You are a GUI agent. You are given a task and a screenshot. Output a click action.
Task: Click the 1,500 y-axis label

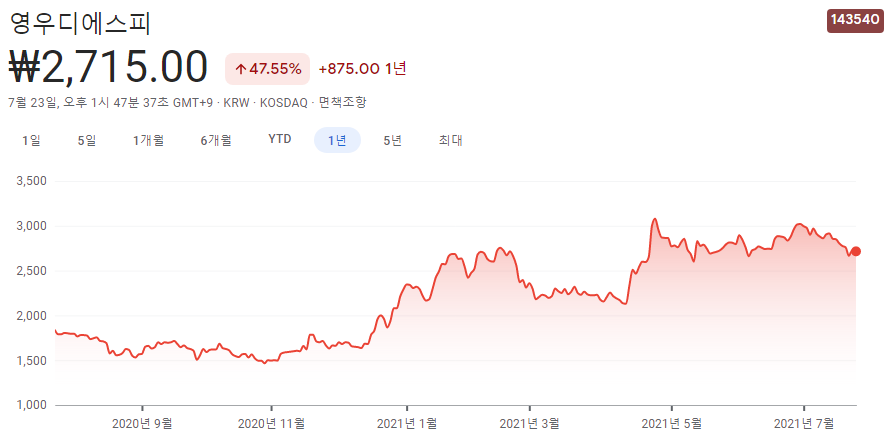point(33,360)
